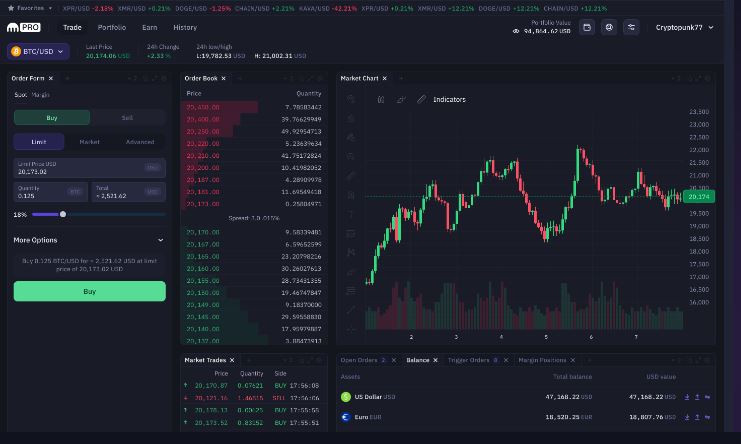Click the Favorites star icon
The image size is (741, 444).
[11, 8]
